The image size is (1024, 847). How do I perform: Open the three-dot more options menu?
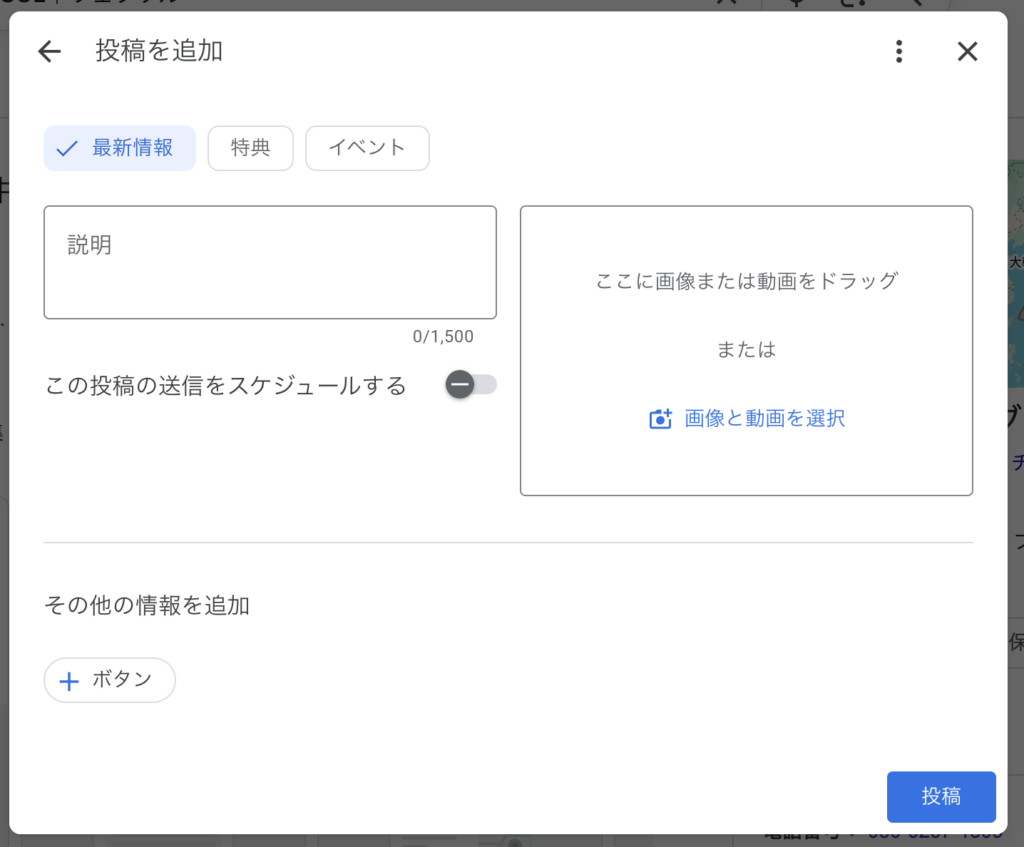tap(899, 52)
